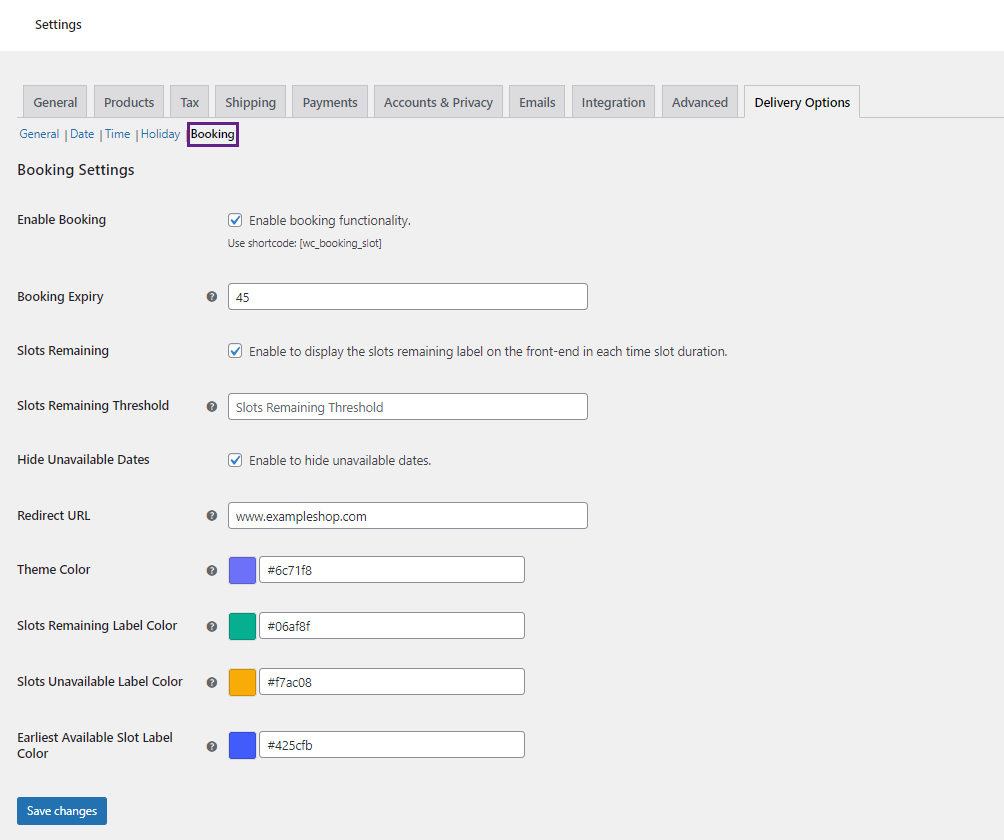This screenshot has width=1004, height=840.
Task: Click help icon for Slots Unavailable Label Color
Action: [212, 682]
